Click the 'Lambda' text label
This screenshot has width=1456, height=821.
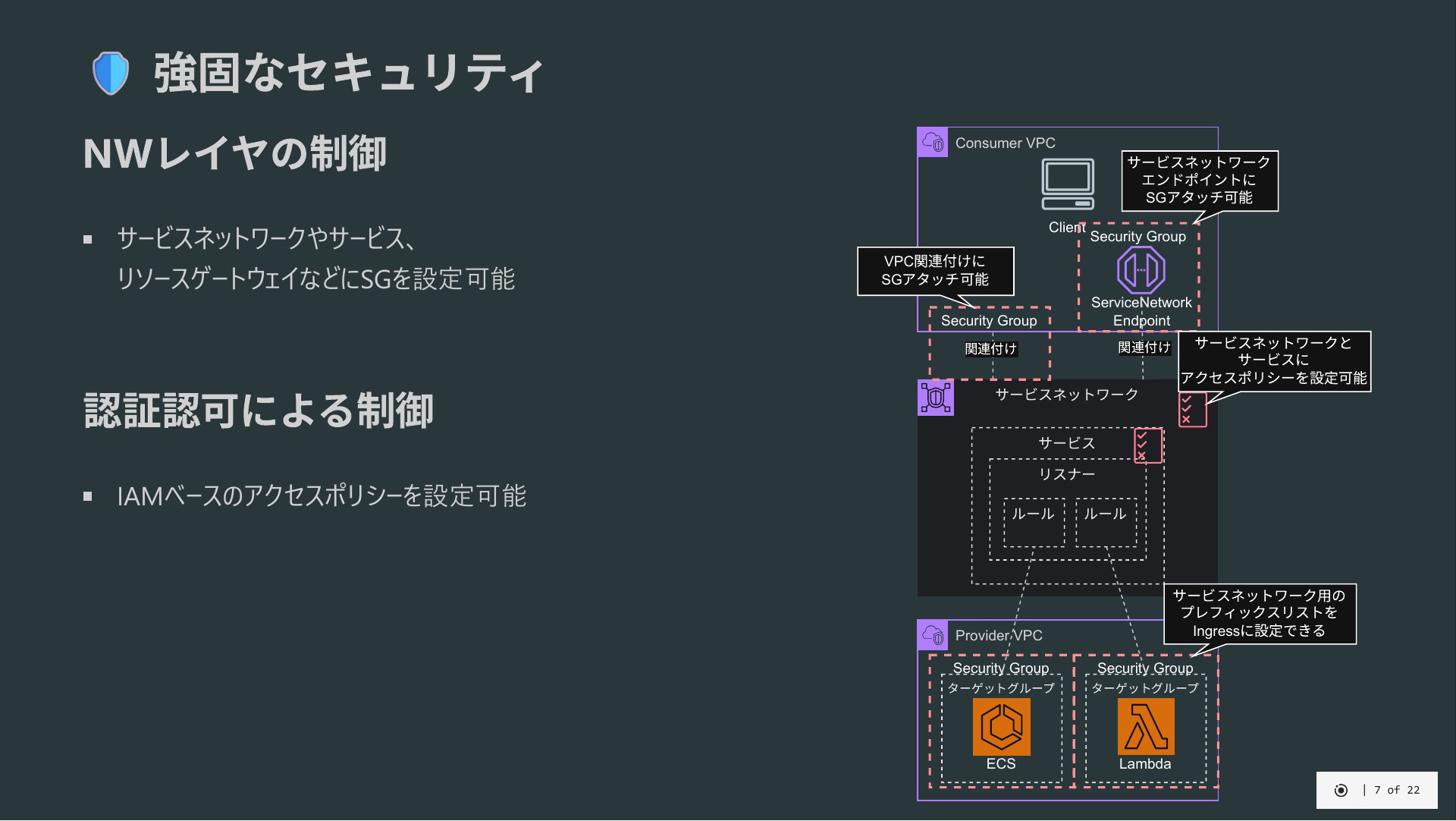coord(1145,764)
